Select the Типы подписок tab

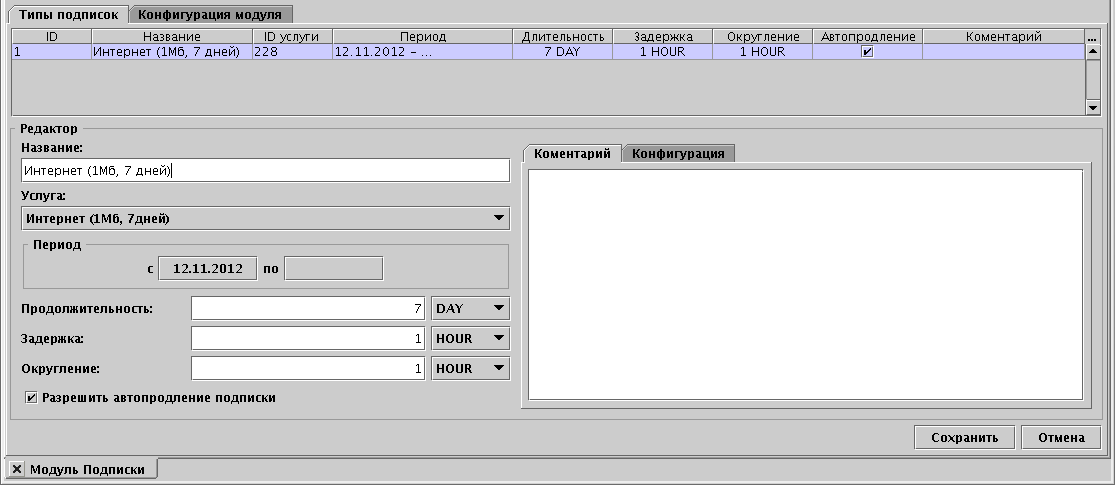pos(68,14)
